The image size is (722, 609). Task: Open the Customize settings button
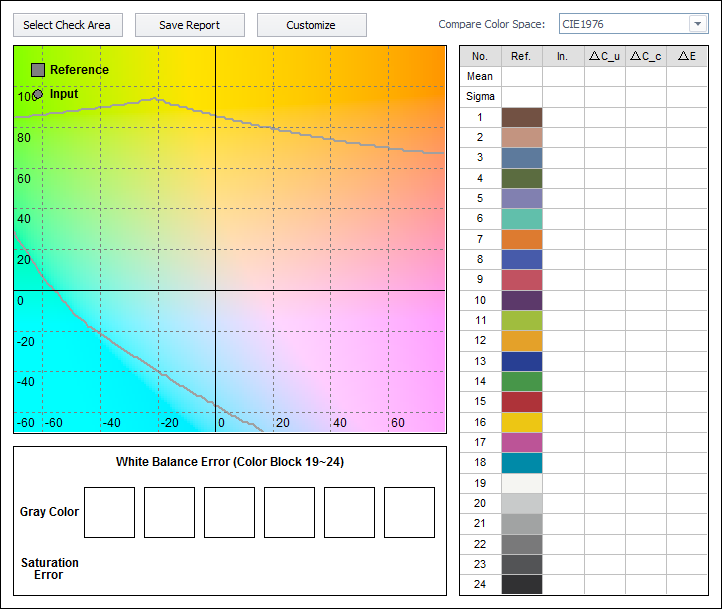point(311,25)
